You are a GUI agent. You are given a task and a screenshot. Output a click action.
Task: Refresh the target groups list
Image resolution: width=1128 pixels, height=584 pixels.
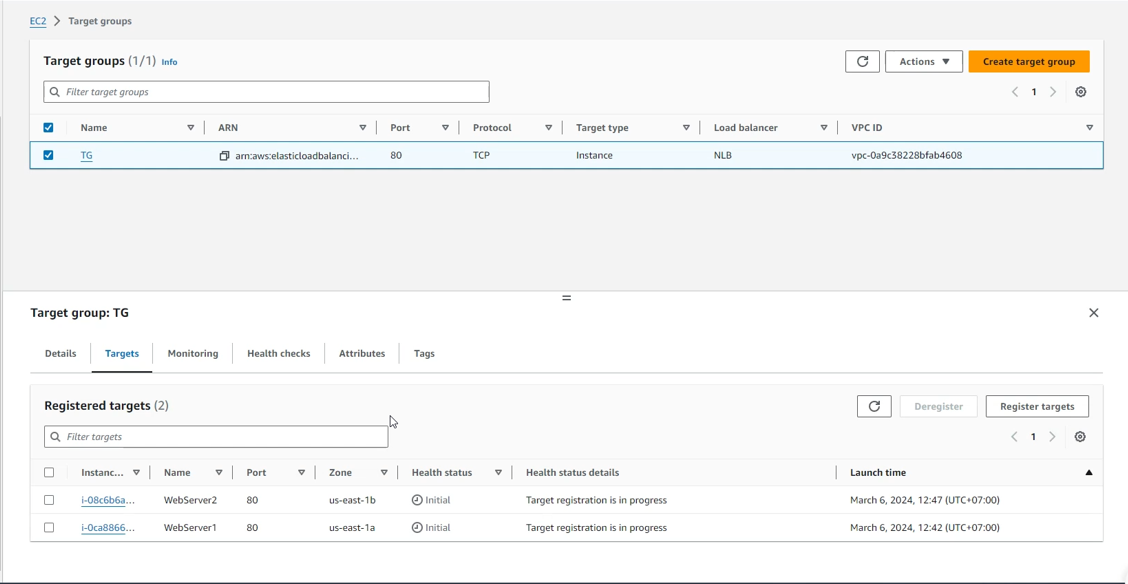pos(862,62)
